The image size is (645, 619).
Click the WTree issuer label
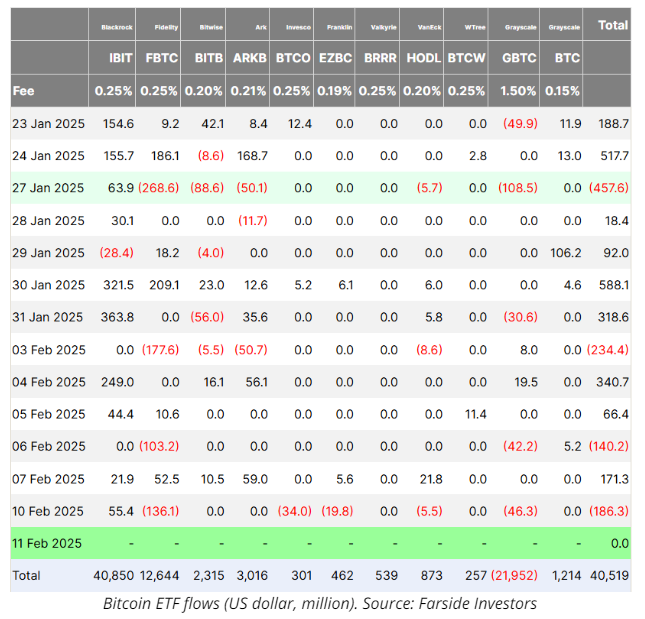pyautogui.click(x=475, y=28)
